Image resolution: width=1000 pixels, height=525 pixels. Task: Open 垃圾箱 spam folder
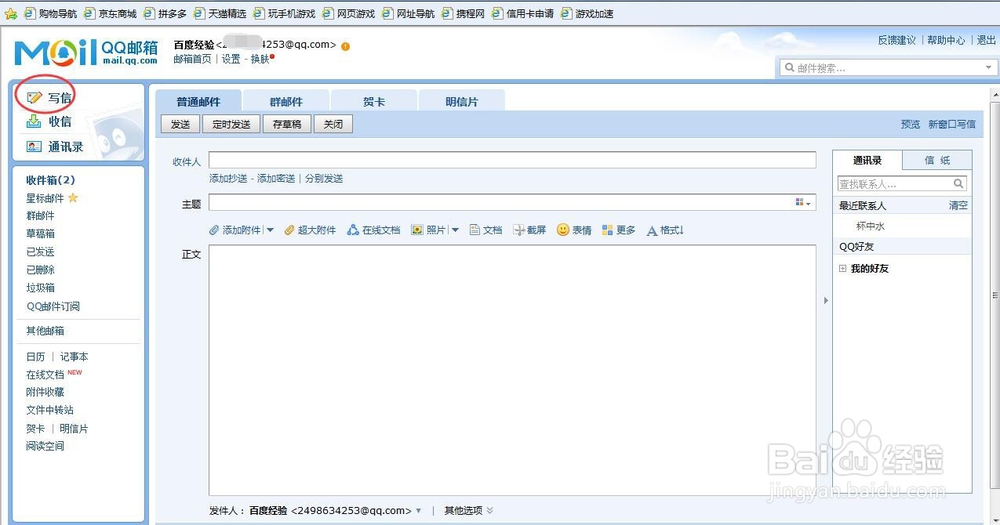[40, 288]
